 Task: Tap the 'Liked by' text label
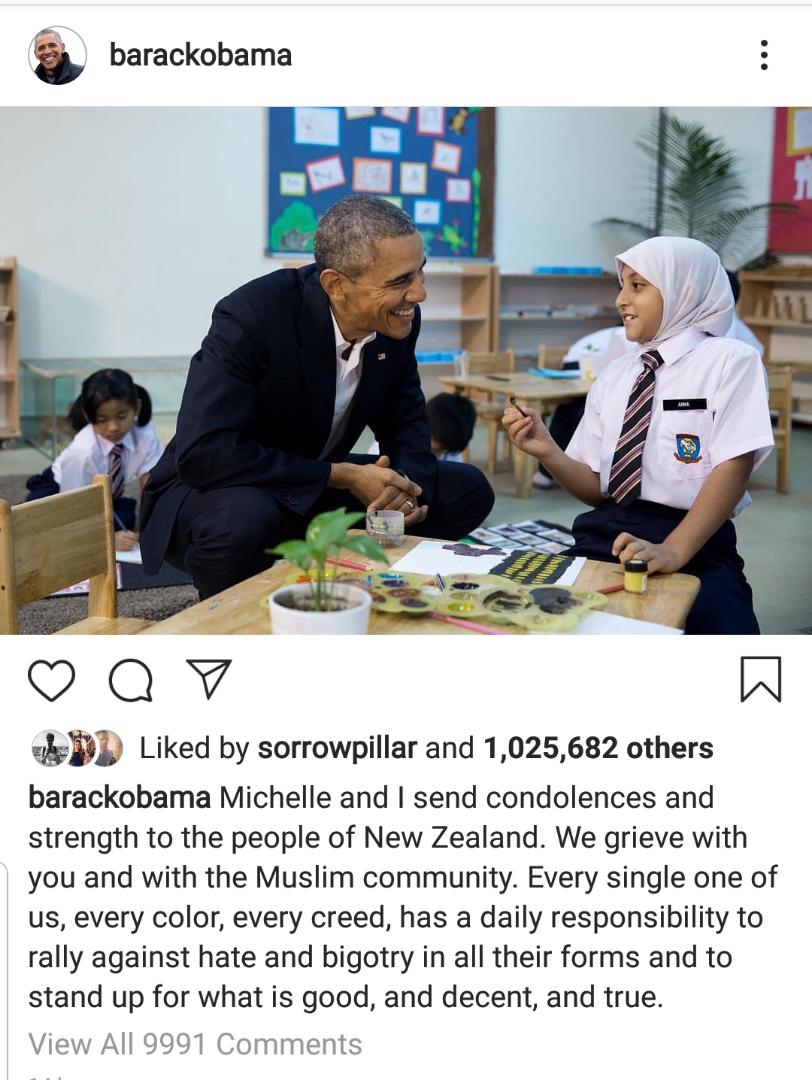click(x=194, y=748)
